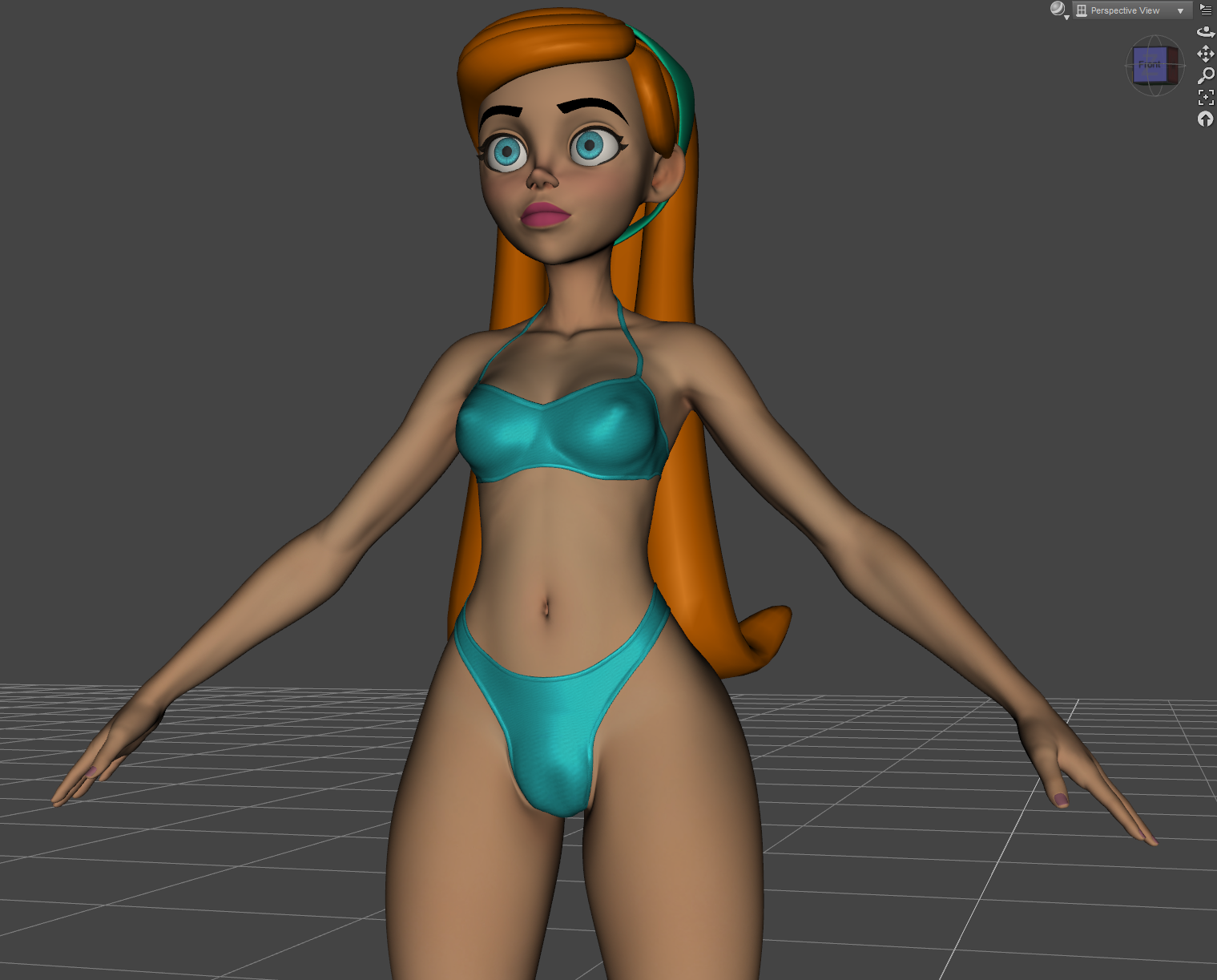Click the frame selection icon
Viewport: 1217px width, 980px height.
[1206, 97]
